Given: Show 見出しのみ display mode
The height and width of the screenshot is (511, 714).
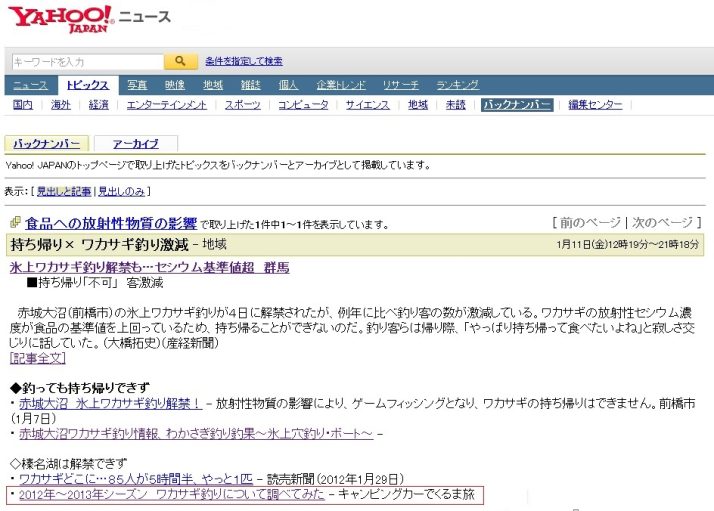Looking at the screenshot, I should pos(123,191).
